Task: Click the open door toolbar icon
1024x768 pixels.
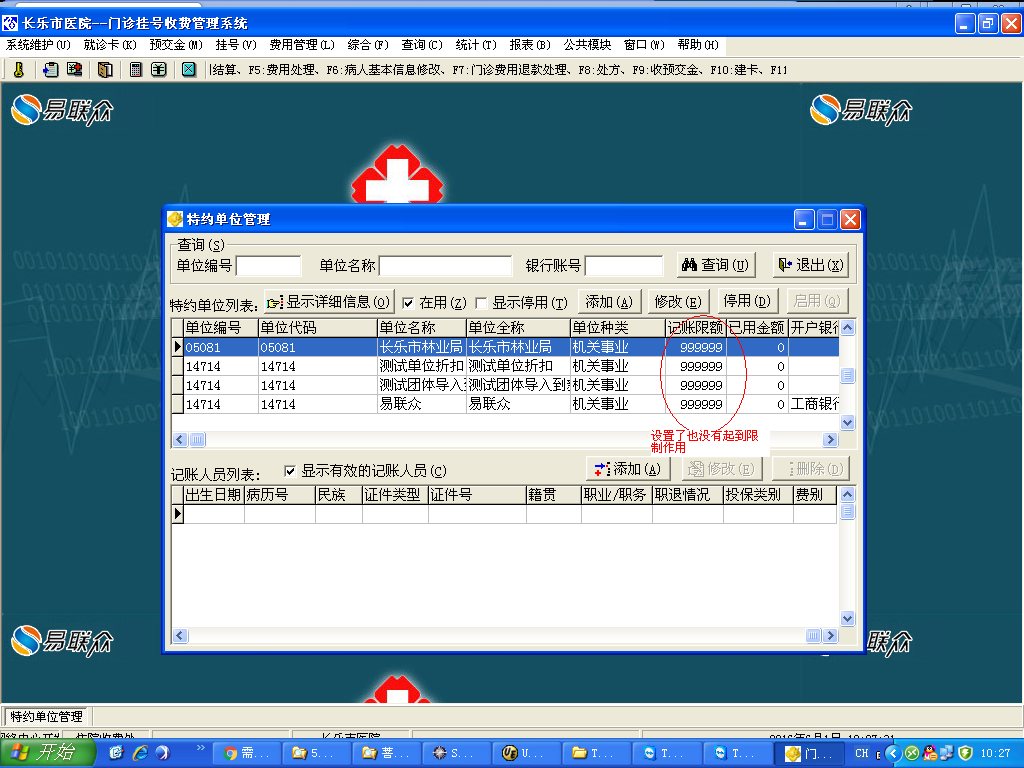Action: (x=104, y=69)
